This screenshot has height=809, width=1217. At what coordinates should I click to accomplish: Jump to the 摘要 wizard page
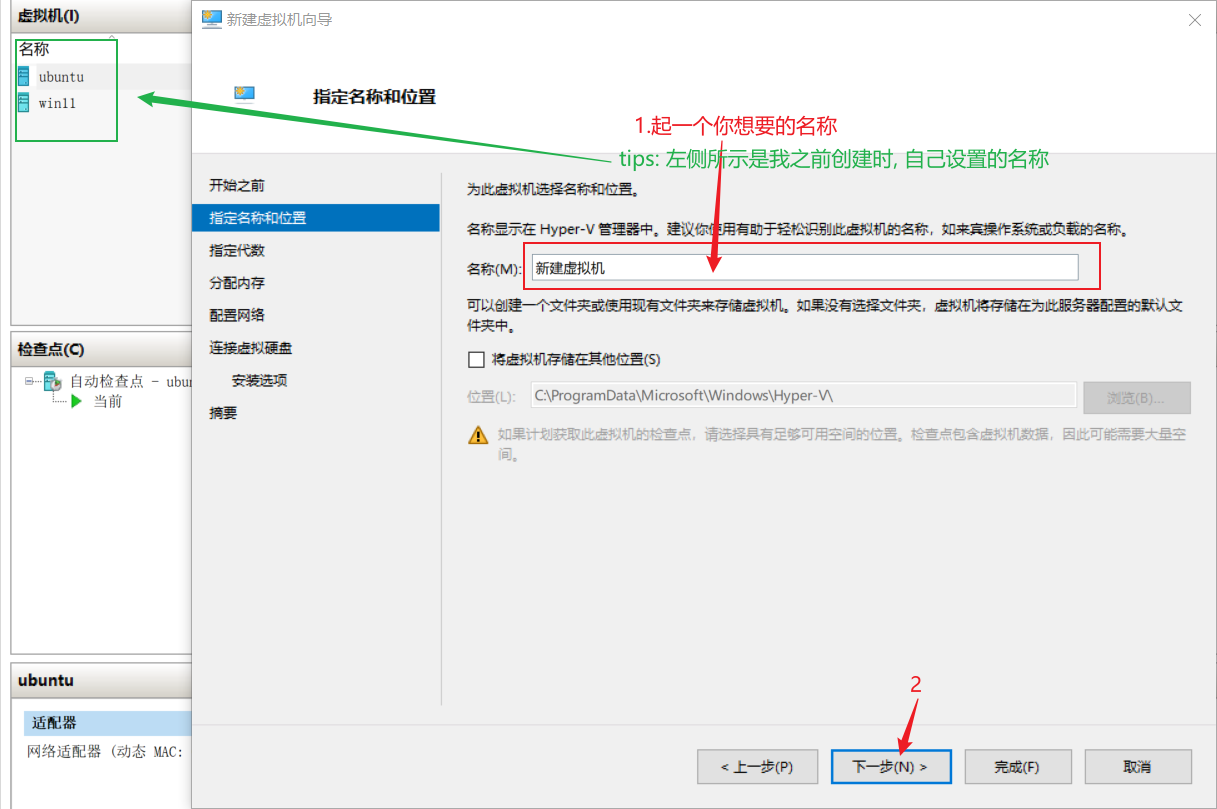(223, 413)
